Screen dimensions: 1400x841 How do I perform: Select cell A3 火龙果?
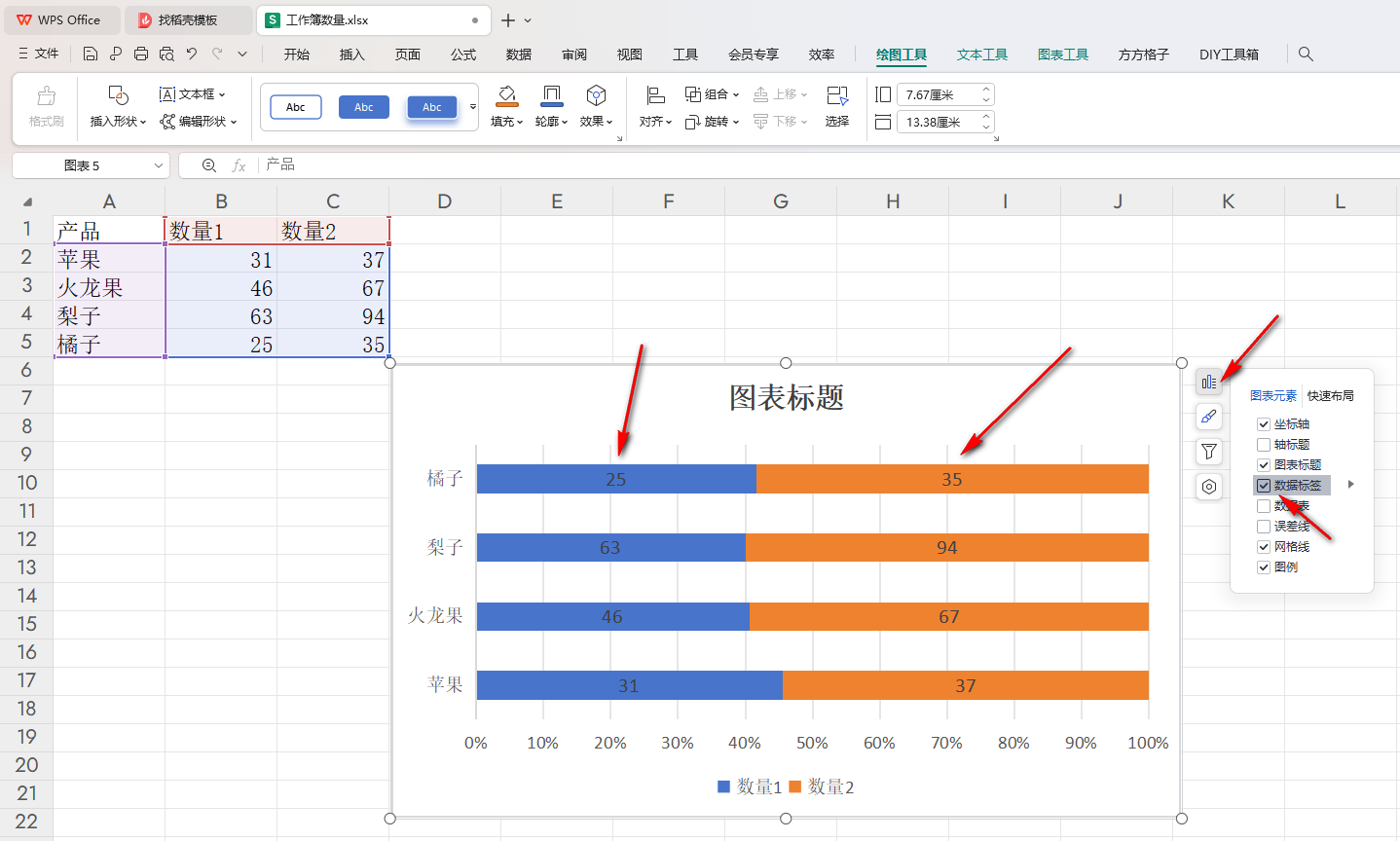pyautogui.click(x=109, y=288)
